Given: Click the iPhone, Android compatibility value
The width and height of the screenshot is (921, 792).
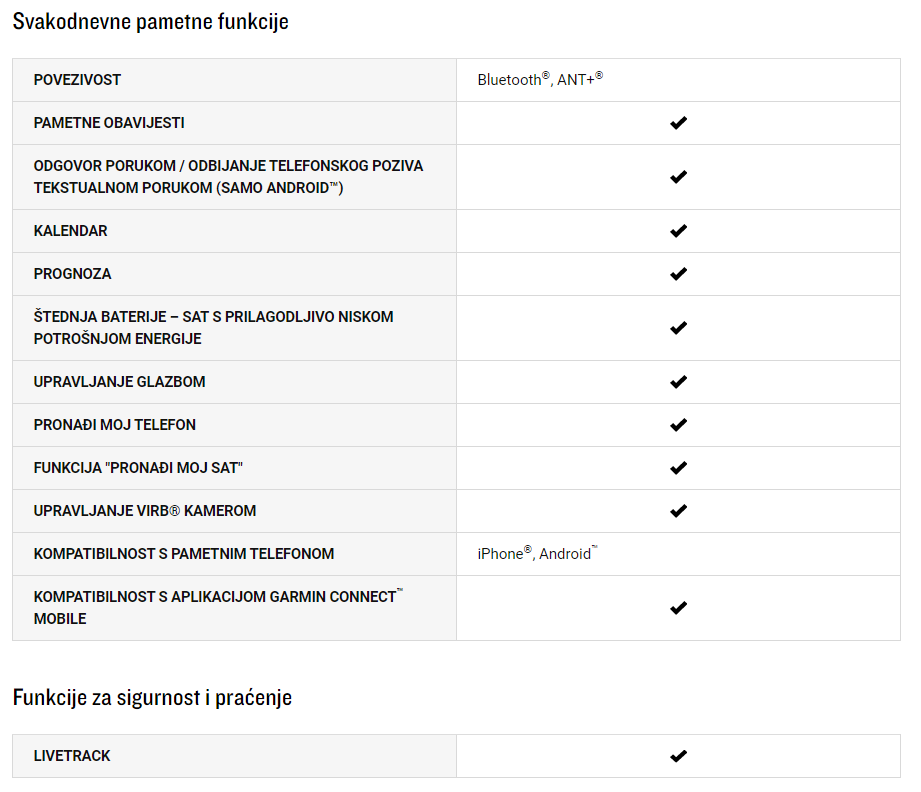Looking at the screenshot, I should (x=537, y=553).
